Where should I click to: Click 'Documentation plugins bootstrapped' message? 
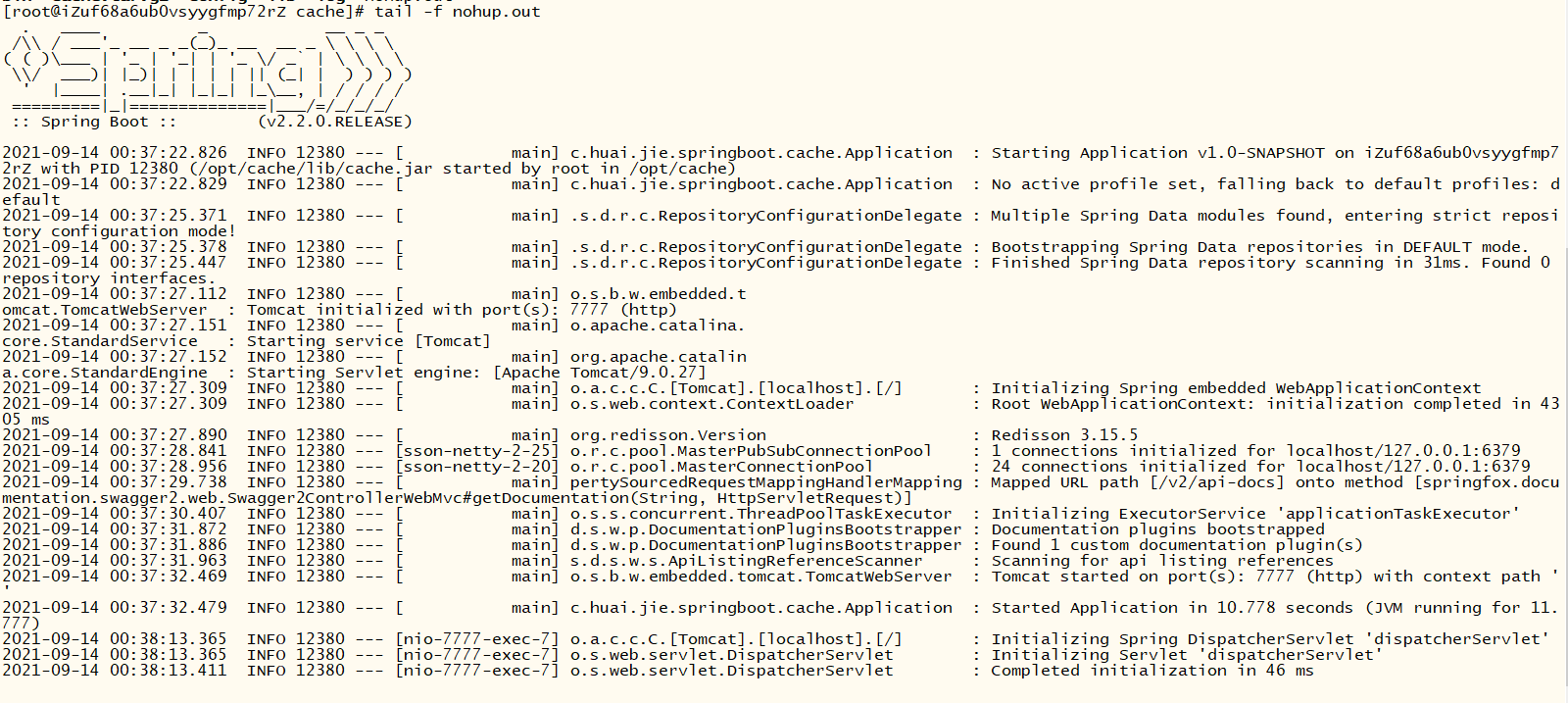(x=1157, y=529)
